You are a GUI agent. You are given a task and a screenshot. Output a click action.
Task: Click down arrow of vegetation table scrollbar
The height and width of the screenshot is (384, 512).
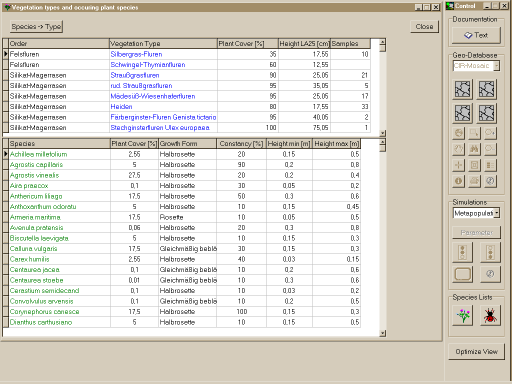[383, 133]
